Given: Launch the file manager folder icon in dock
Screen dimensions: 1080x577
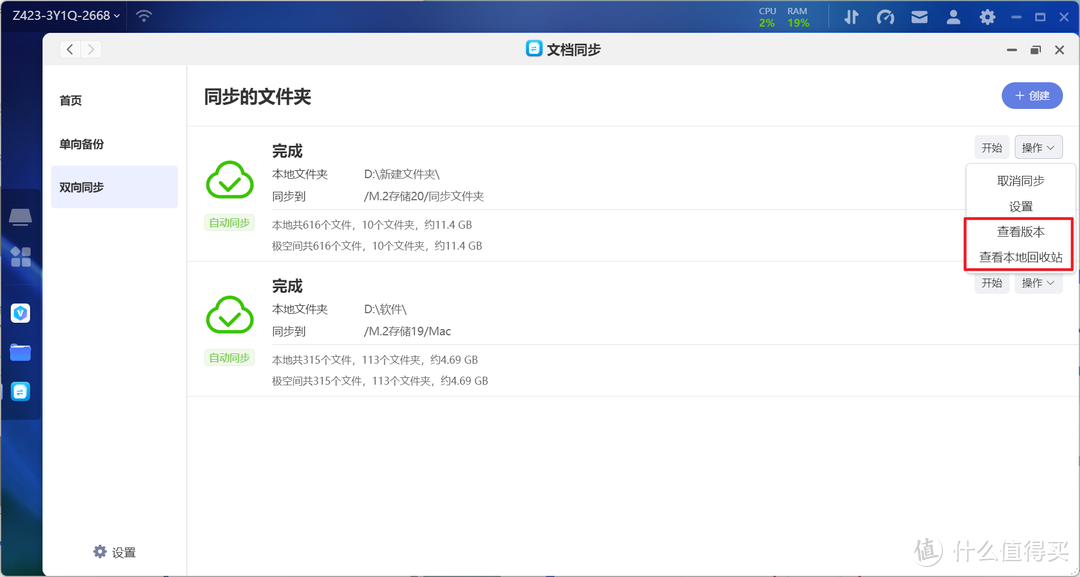Looking at the screenshot, I should (x=21, y=351).
